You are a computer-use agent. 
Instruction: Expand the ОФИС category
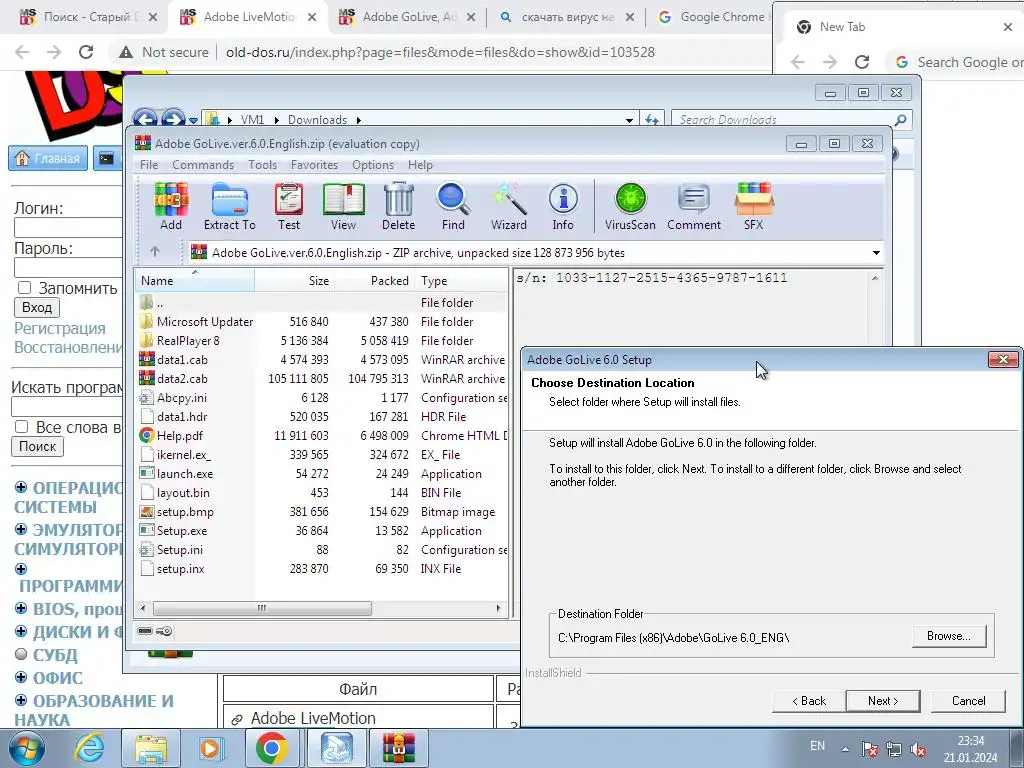21,677
